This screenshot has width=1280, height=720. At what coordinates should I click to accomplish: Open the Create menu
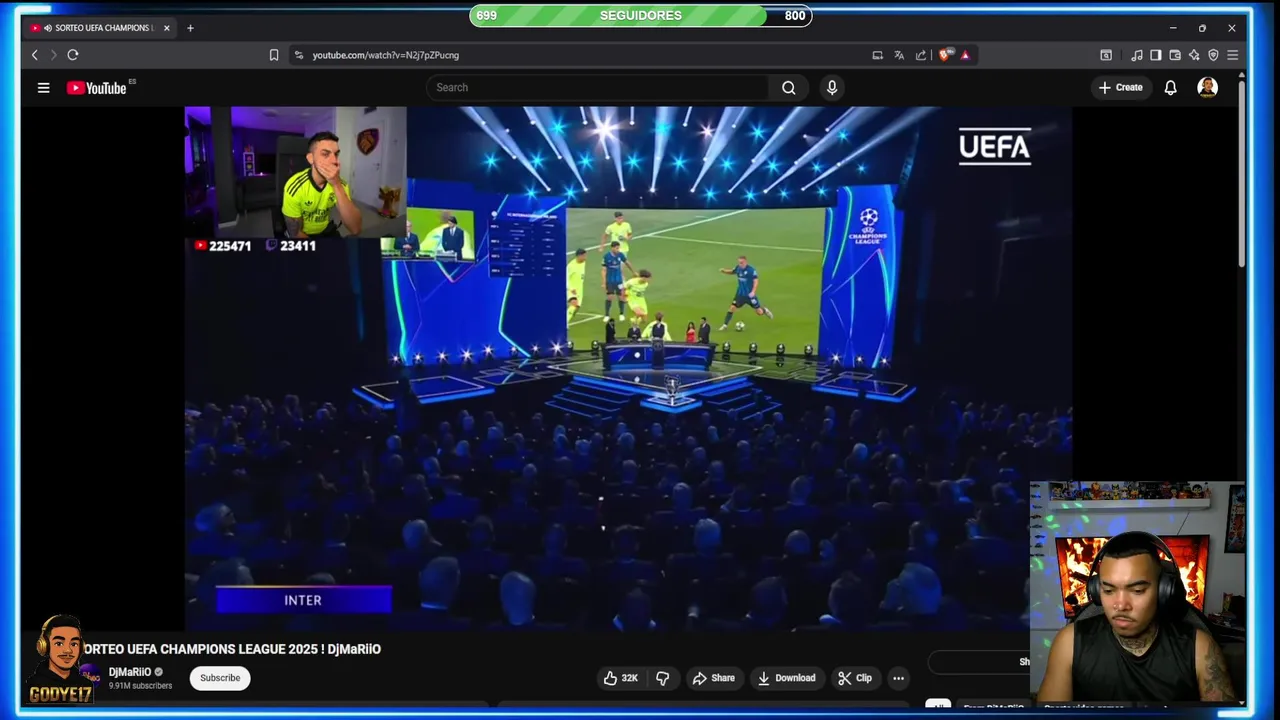point(1120,88)
